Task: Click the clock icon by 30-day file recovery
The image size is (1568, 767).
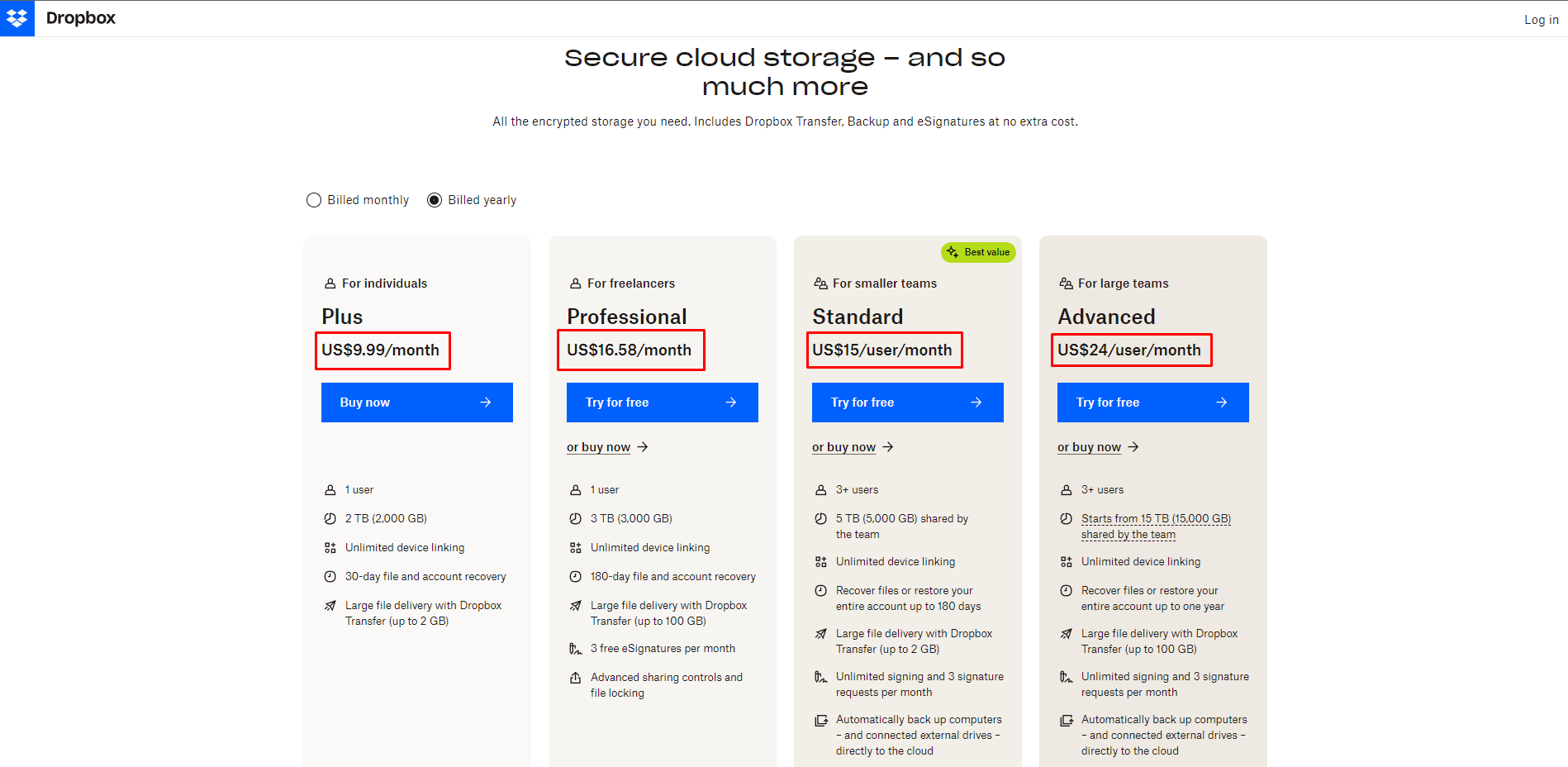Action: [x=330, y=577]
